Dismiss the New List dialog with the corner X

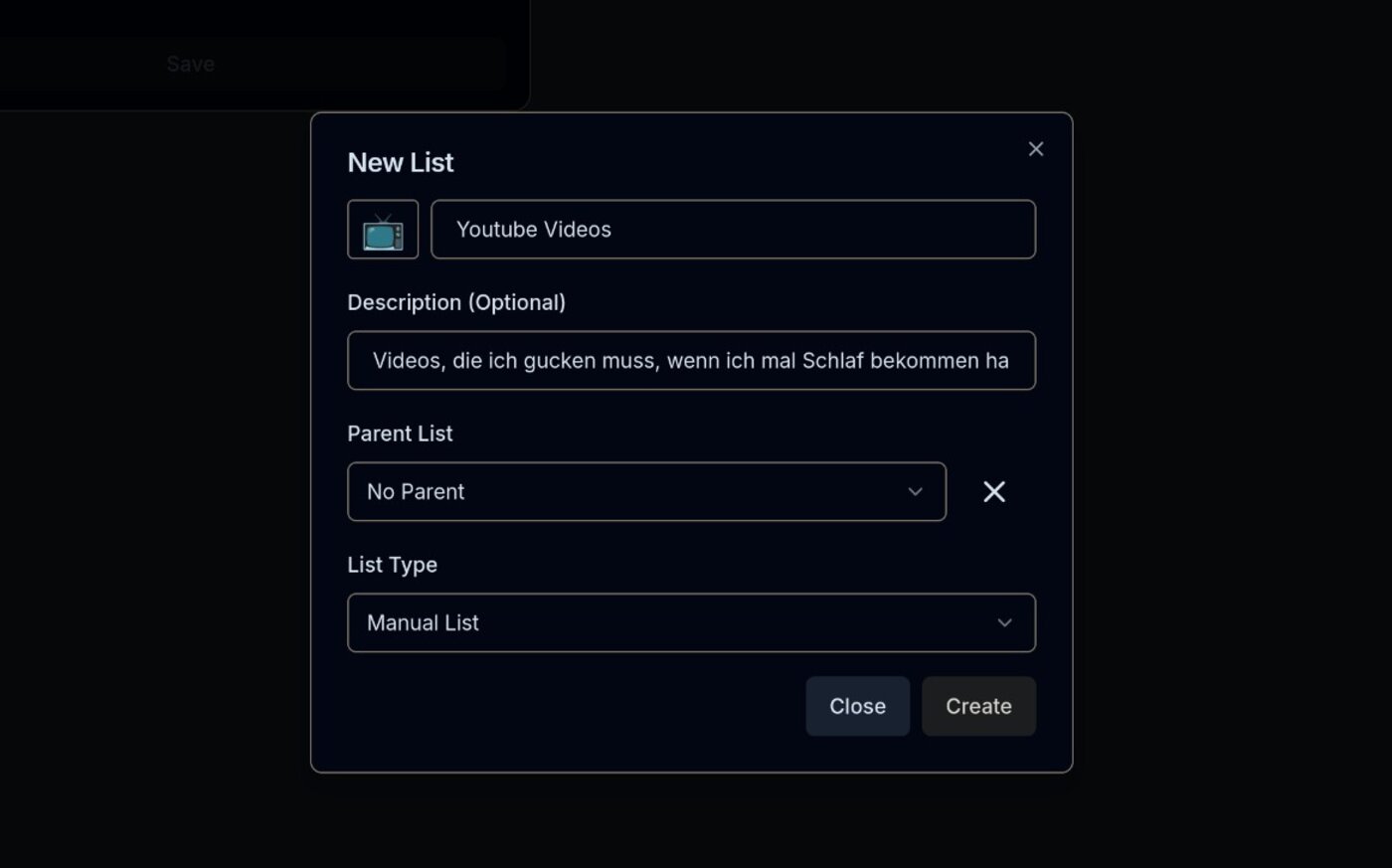click(1036, 149)
